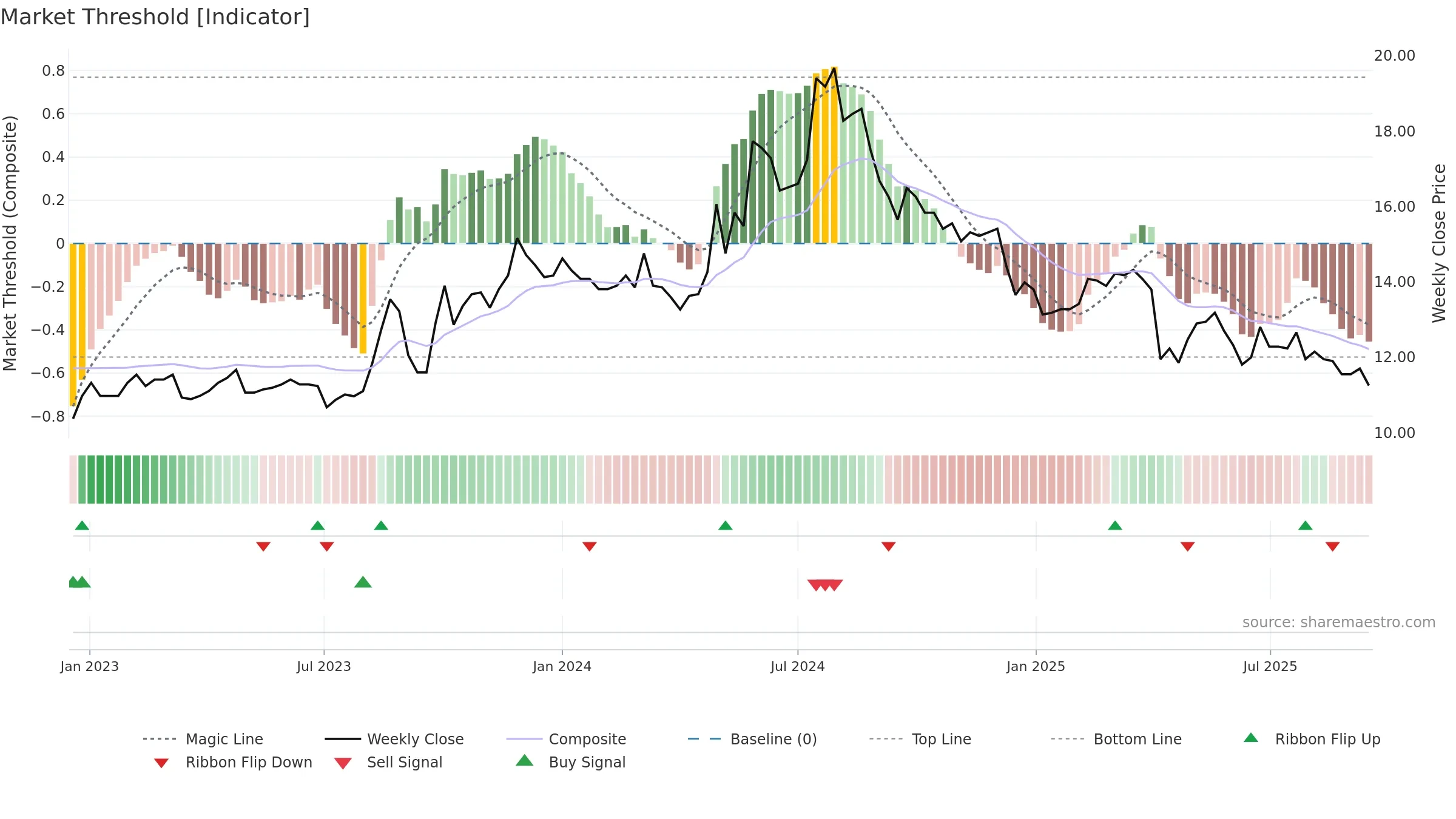1456x819 pixels.
Task: Click the sell signal cluster near July 2024
Action: click(825, 585)
